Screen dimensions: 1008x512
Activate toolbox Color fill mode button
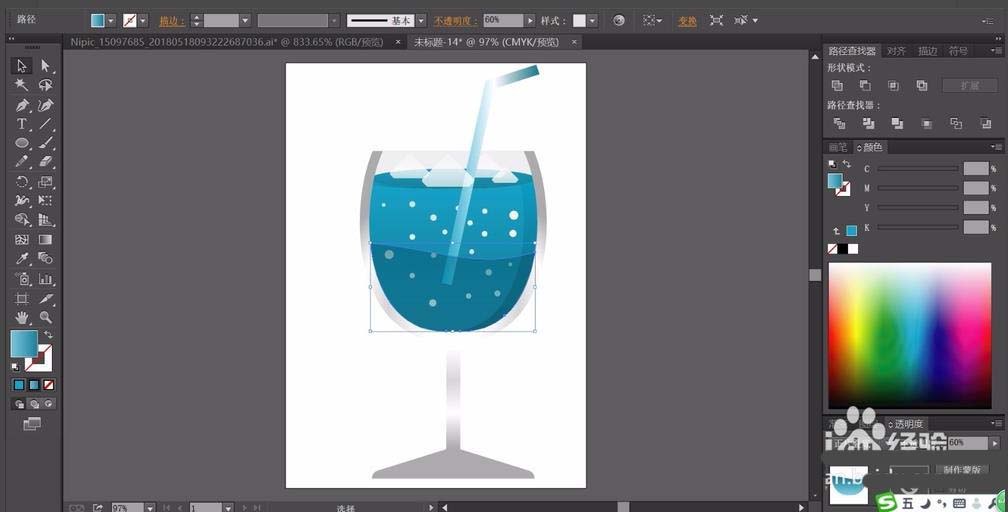[19, 385]
